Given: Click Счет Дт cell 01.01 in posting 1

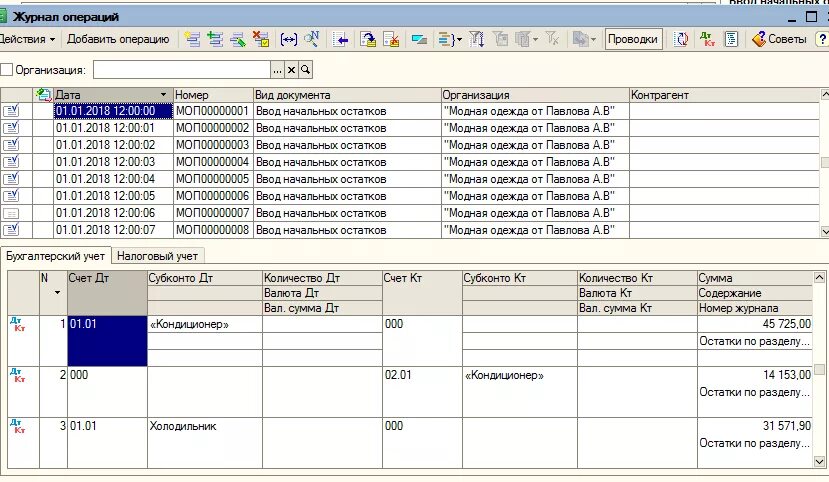Looking at the screenshot, I should point(107,341).
